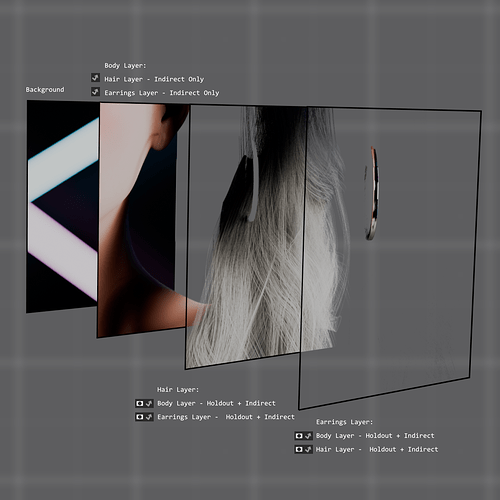The height and width of the screenshot is (500, 500).
Task: Select 'Body Layer - Holdout + Indirect' under Earrings Layer heading
Action: coord(375,436)
